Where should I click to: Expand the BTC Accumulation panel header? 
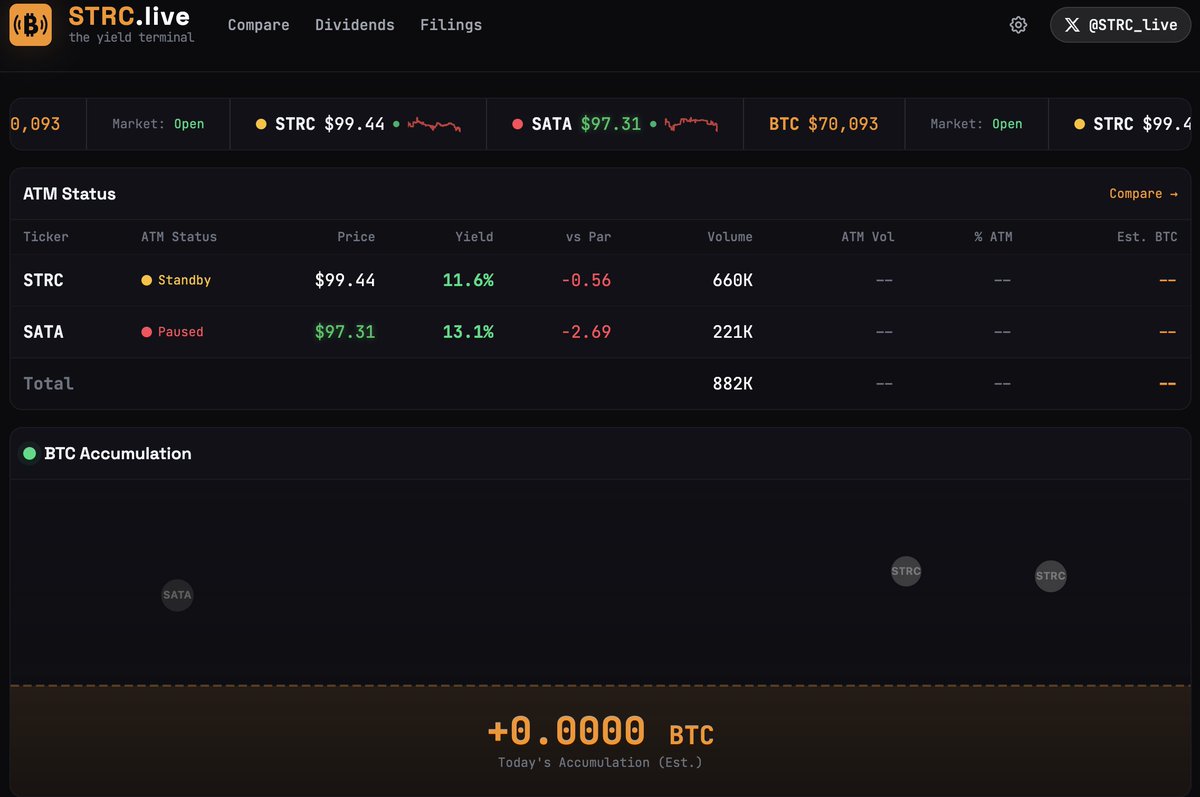(x=119, y=453)
